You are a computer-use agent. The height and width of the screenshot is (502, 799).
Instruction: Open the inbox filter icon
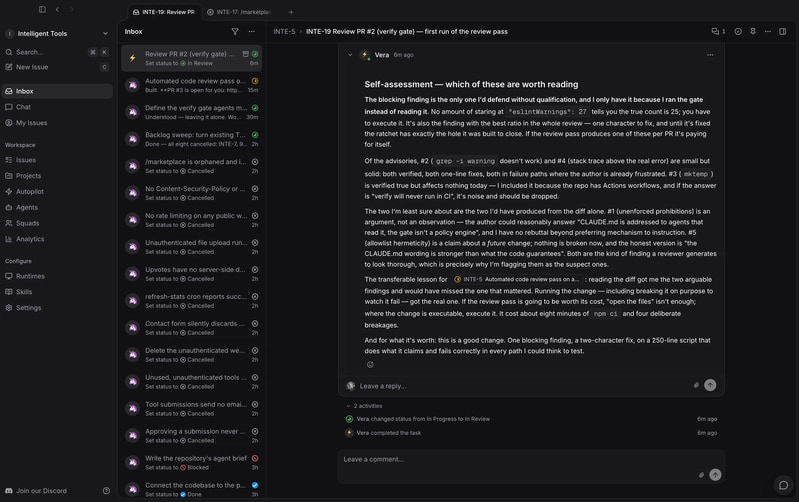pyautogui.click(x=235, y=32)
